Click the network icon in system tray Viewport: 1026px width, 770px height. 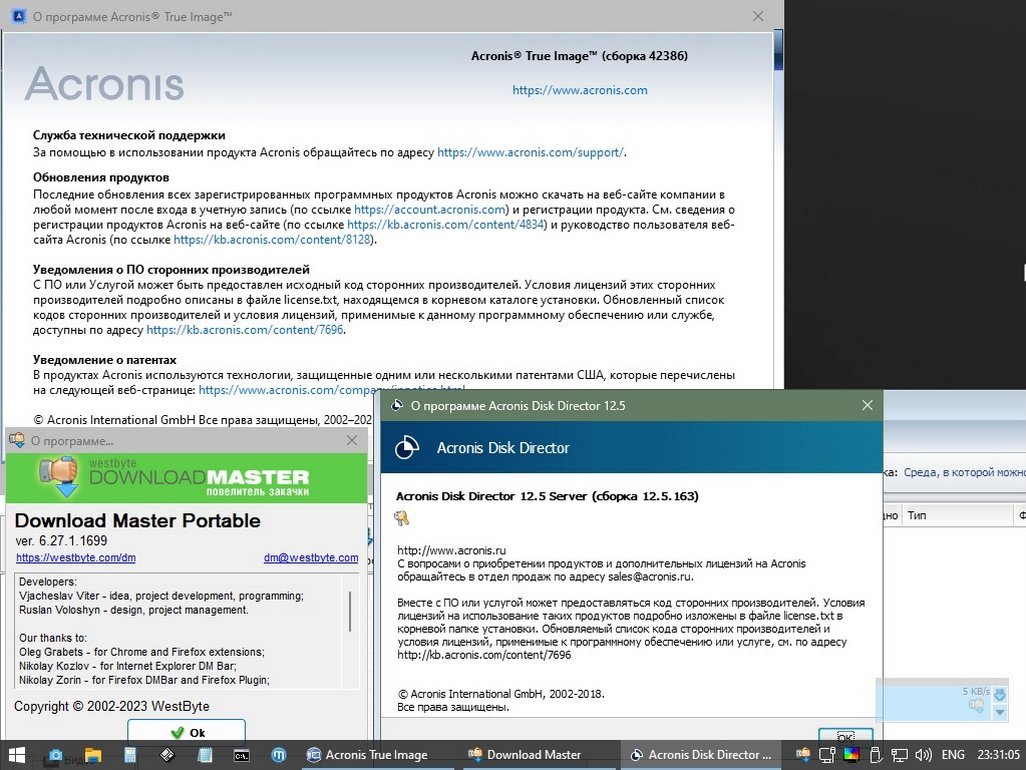click(x=900, y=755)
